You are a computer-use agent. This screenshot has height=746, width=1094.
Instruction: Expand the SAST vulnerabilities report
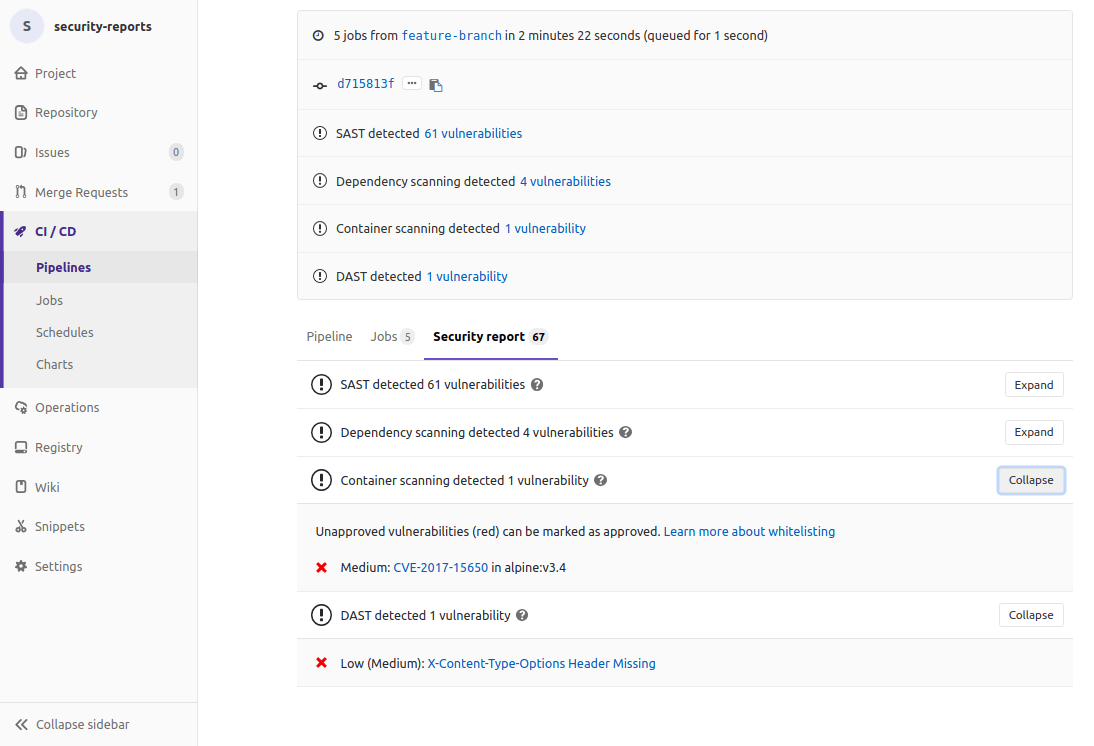click(1034, 384)
